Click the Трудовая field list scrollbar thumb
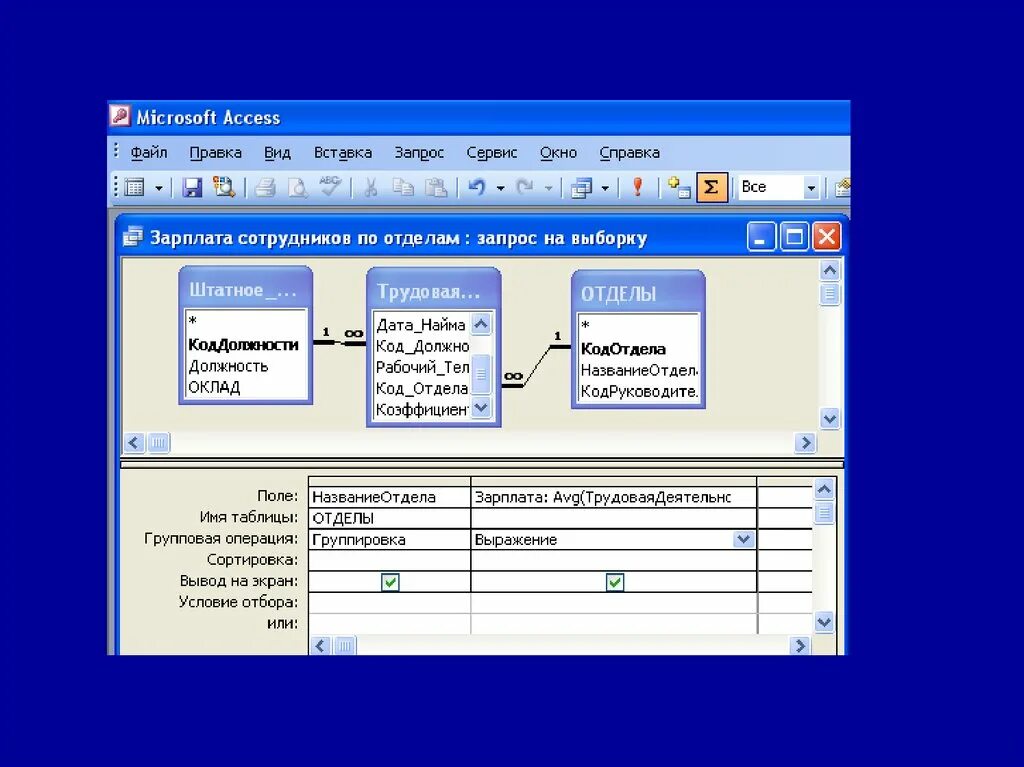This screenshot has height=767, width=1024. coord(481,374)
